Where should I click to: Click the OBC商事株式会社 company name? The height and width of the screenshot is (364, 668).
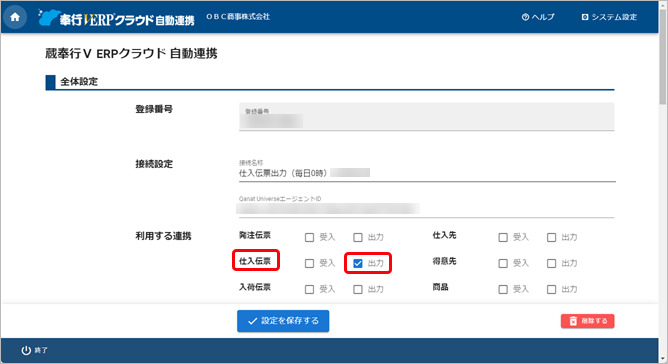click(x=238, y=17)
